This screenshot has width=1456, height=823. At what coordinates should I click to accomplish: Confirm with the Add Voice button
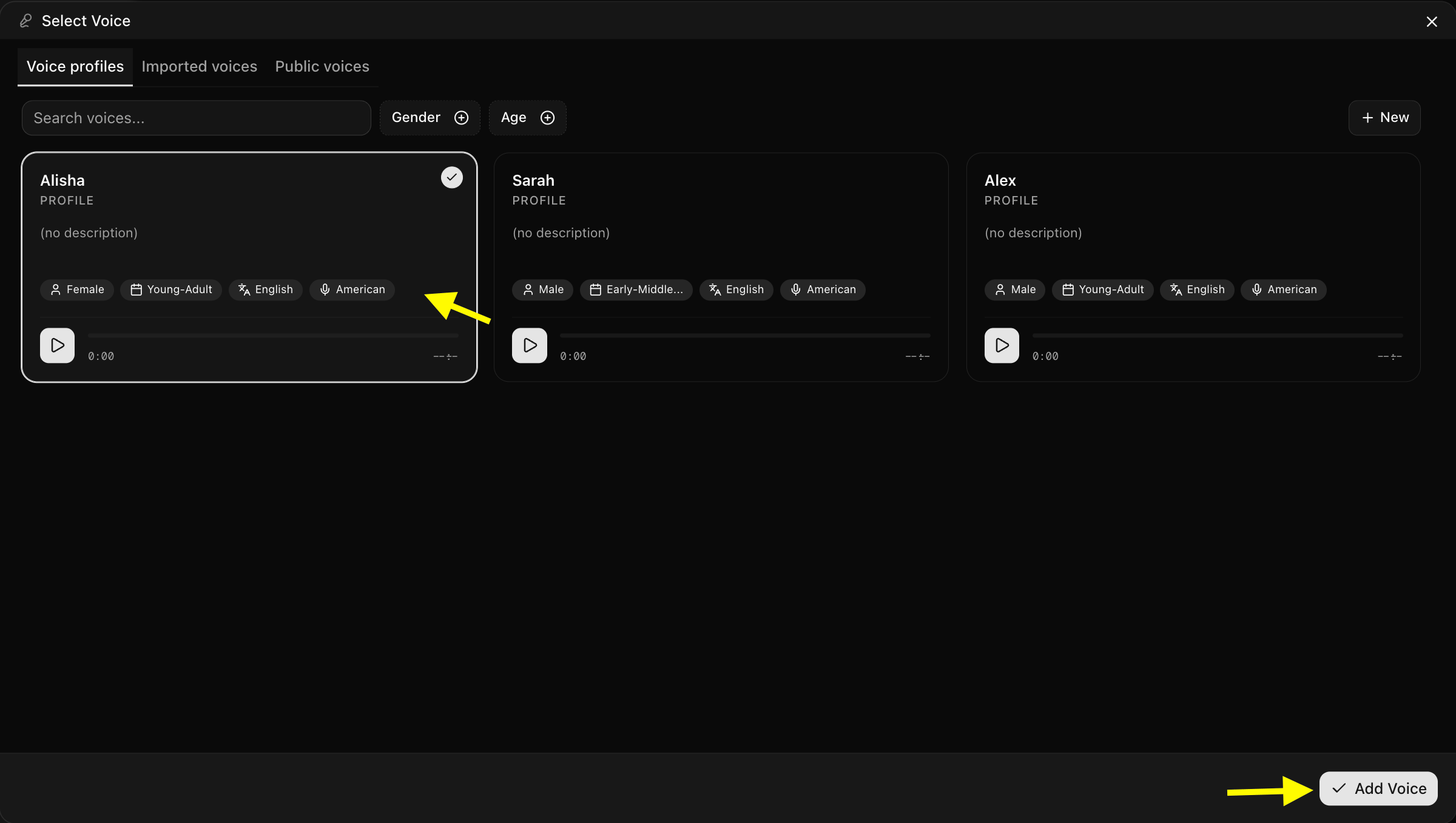[x=1378, y=788]
